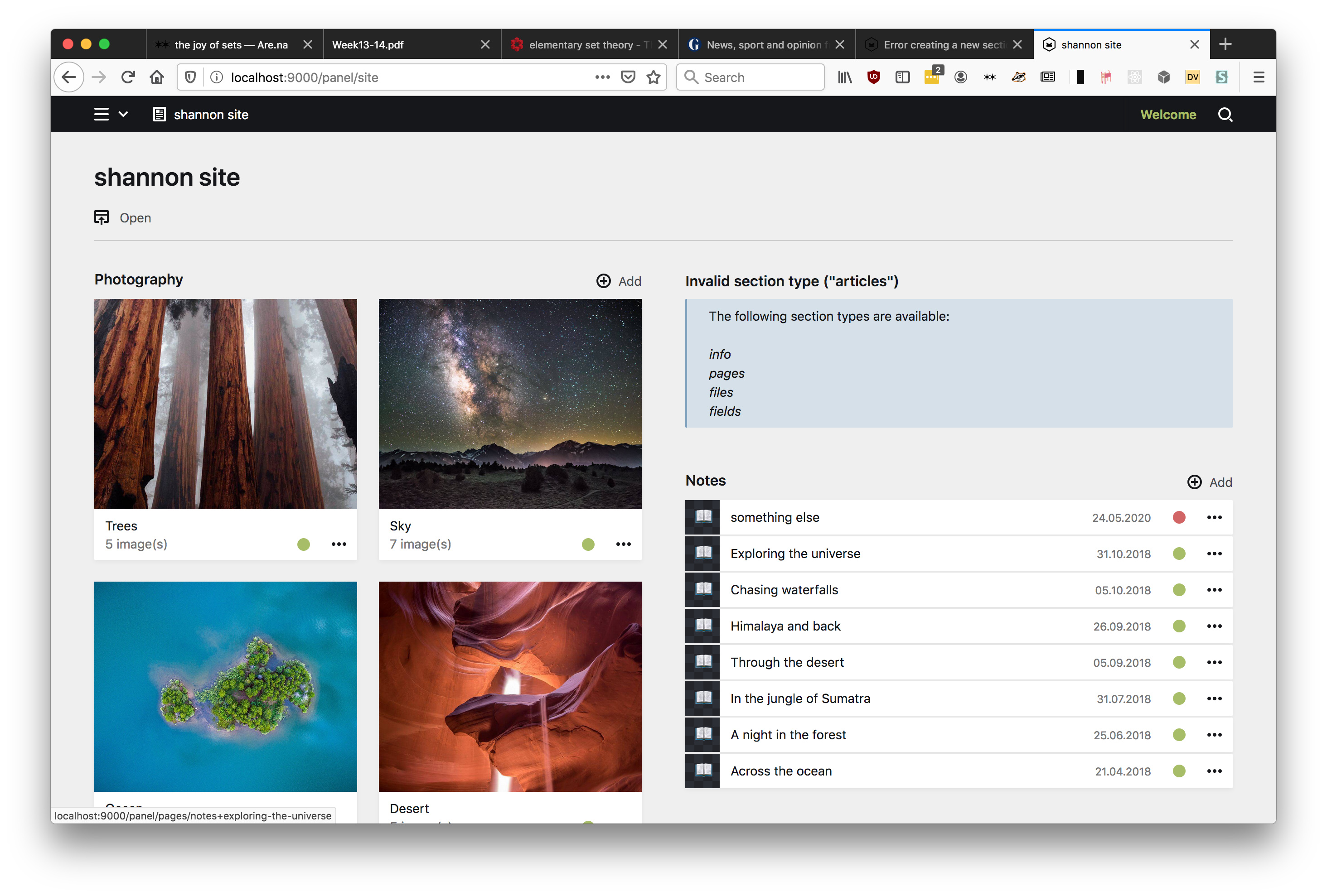Click the Welcome link in header
Image resolution: width=1327 pixels, height=896 pixels.
coord(1167,115)
